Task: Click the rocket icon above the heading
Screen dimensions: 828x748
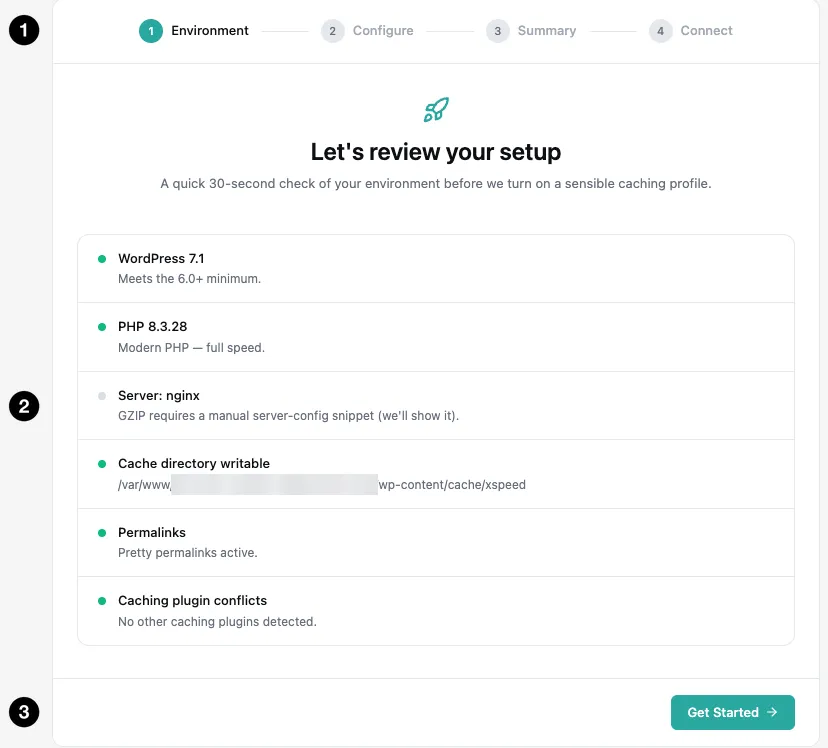Action: coord(436,110)
